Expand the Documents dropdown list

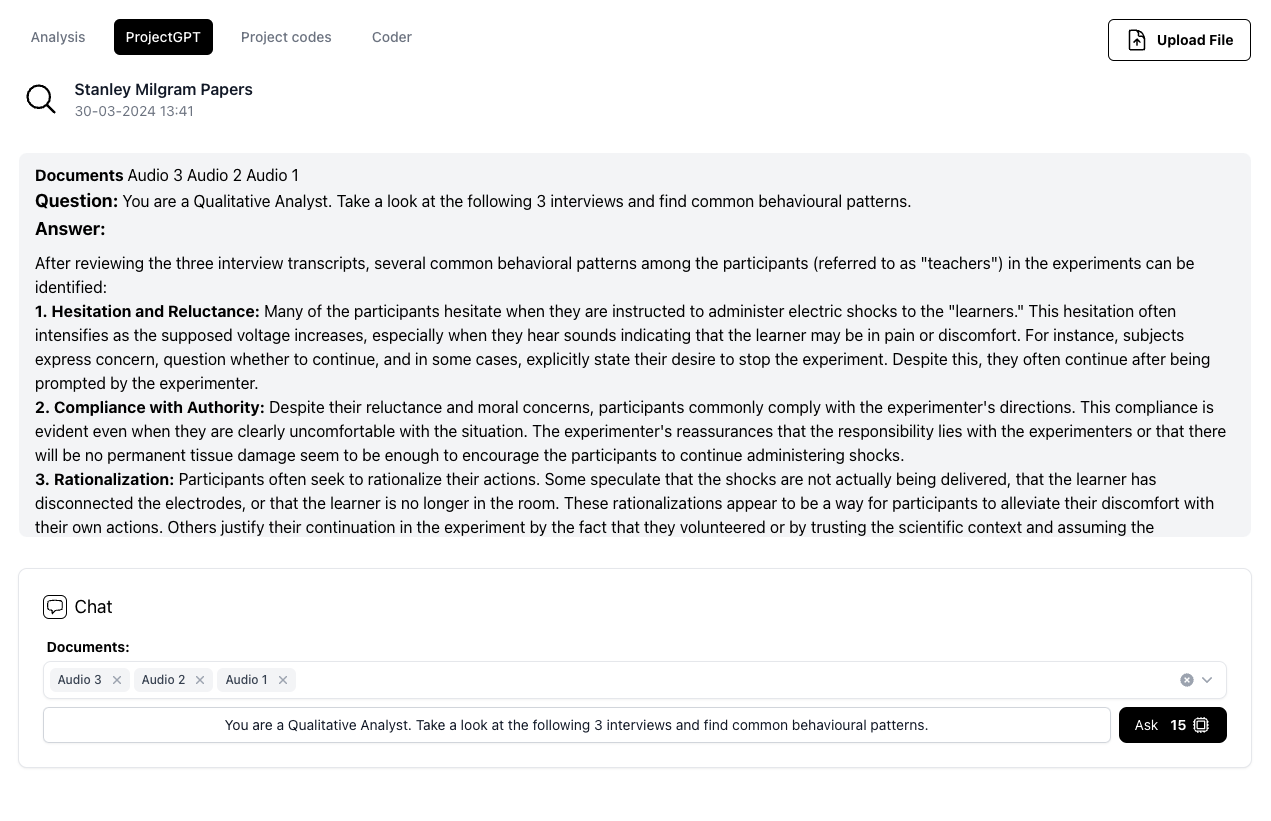1207,680
